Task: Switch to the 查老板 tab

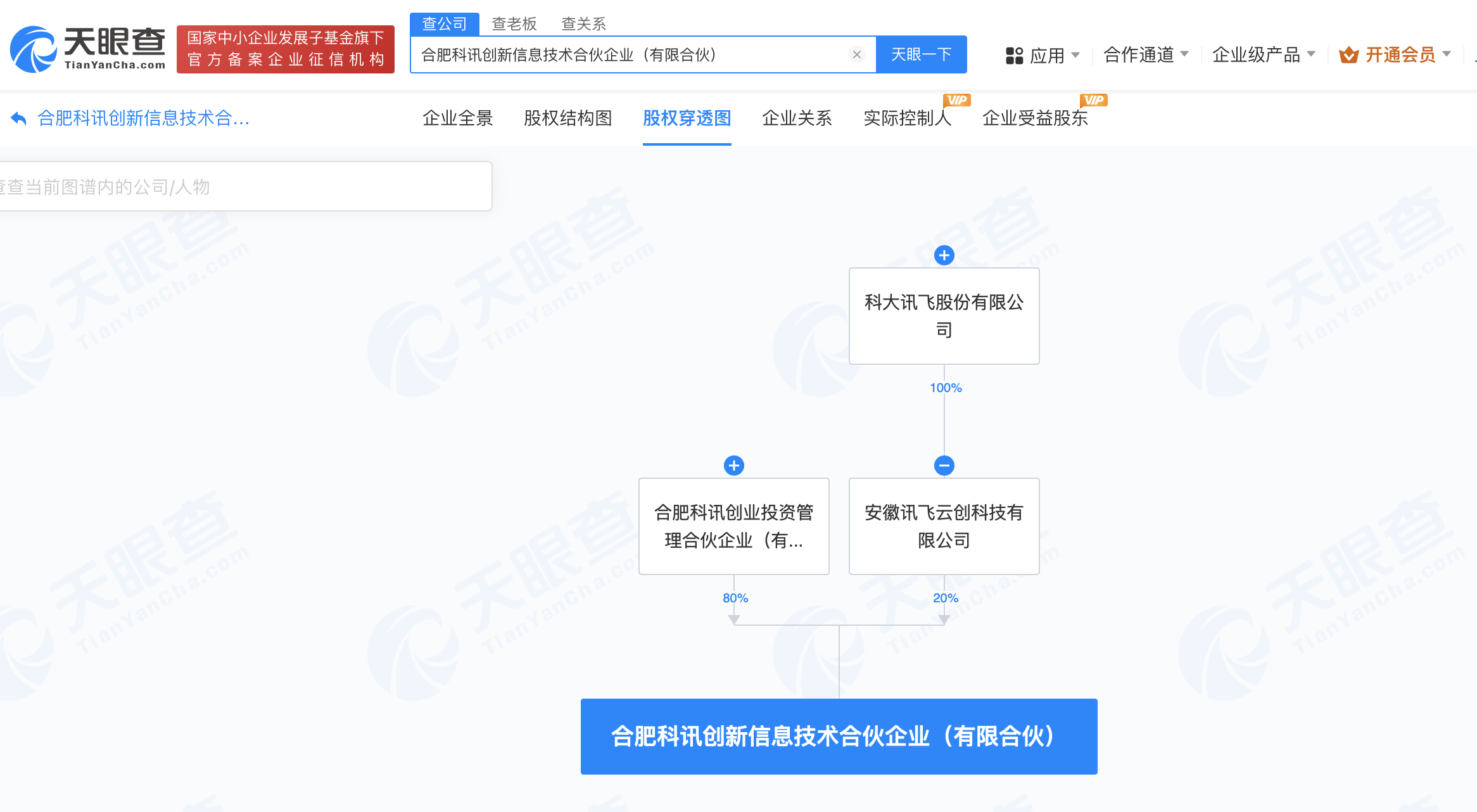Action: tap(514, 23)
